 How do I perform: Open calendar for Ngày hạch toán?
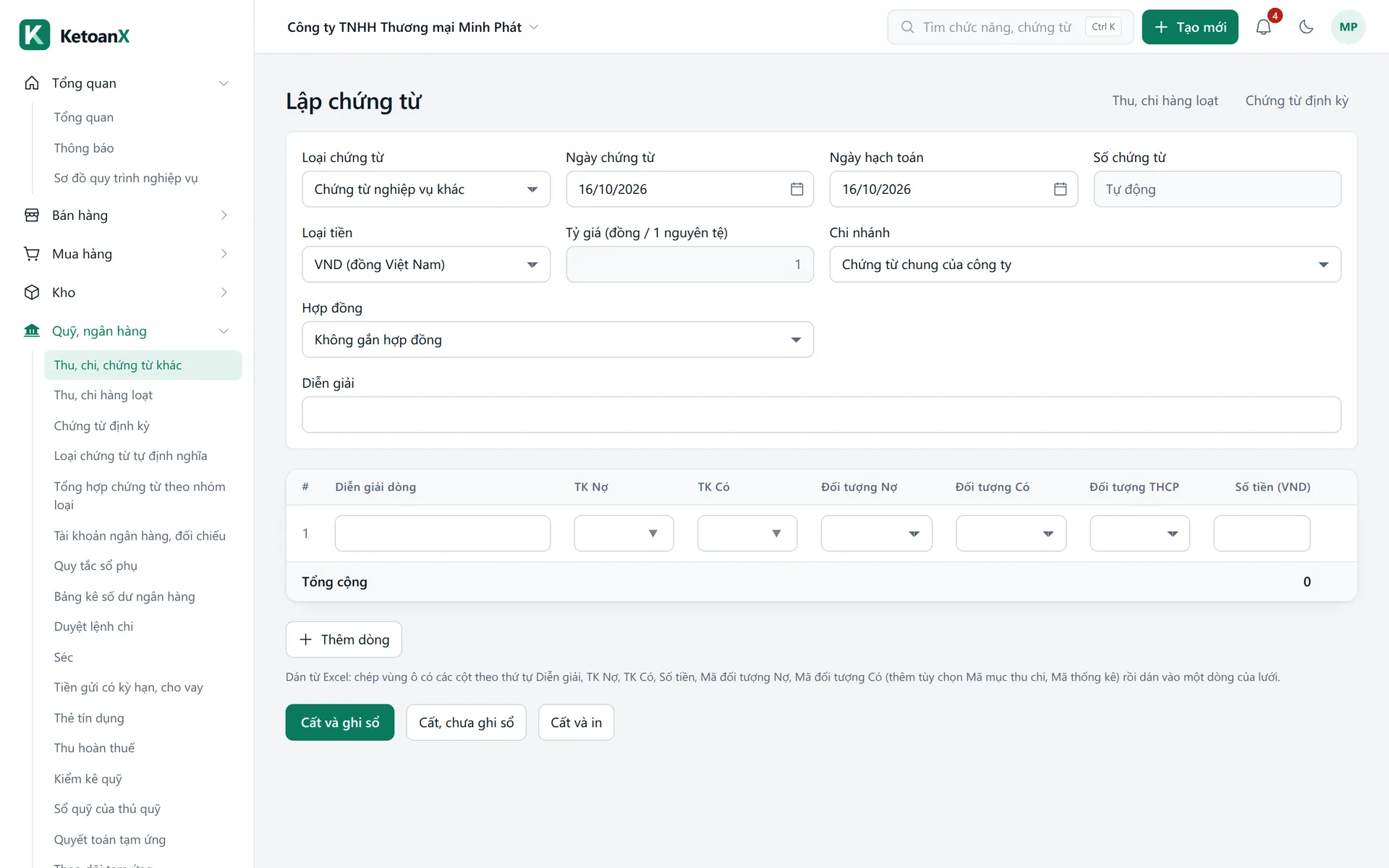tap(1060, 189)
